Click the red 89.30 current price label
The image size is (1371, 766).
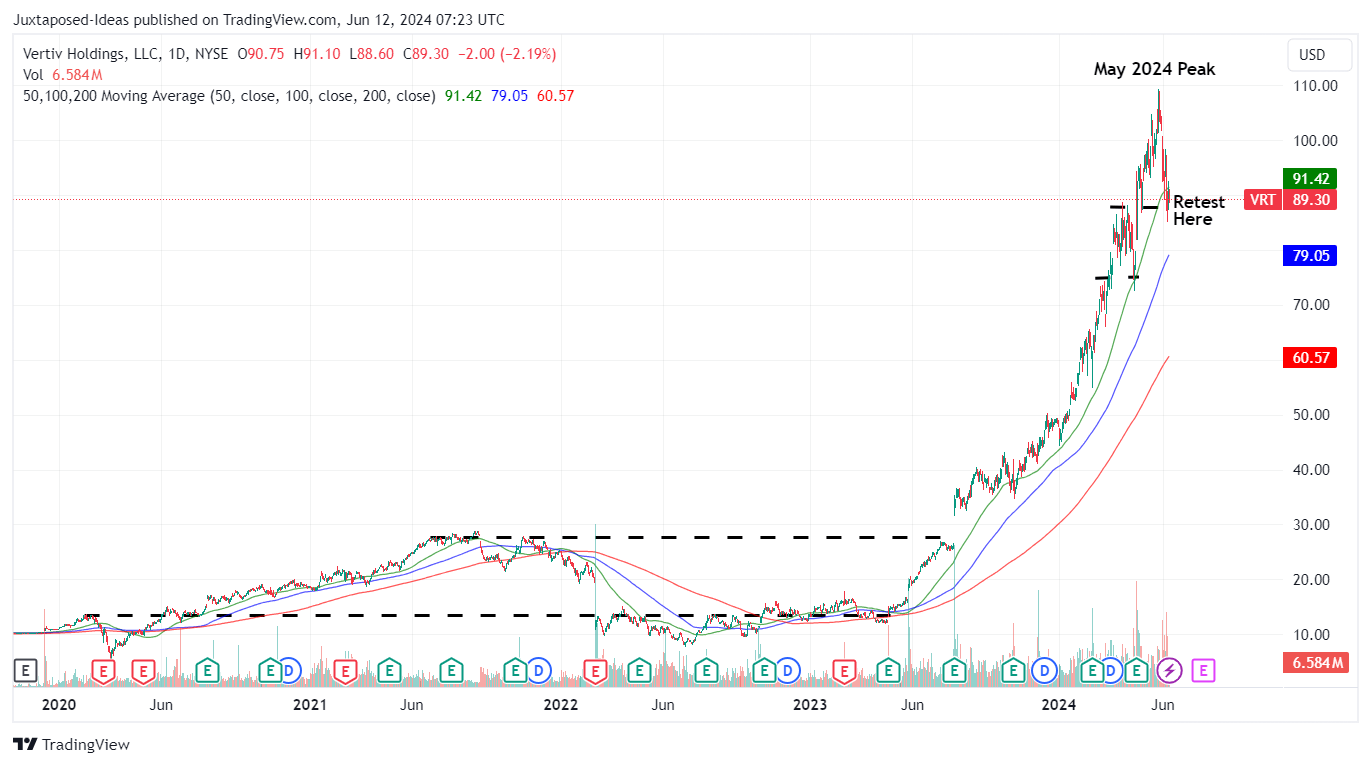coord(1310,199)
